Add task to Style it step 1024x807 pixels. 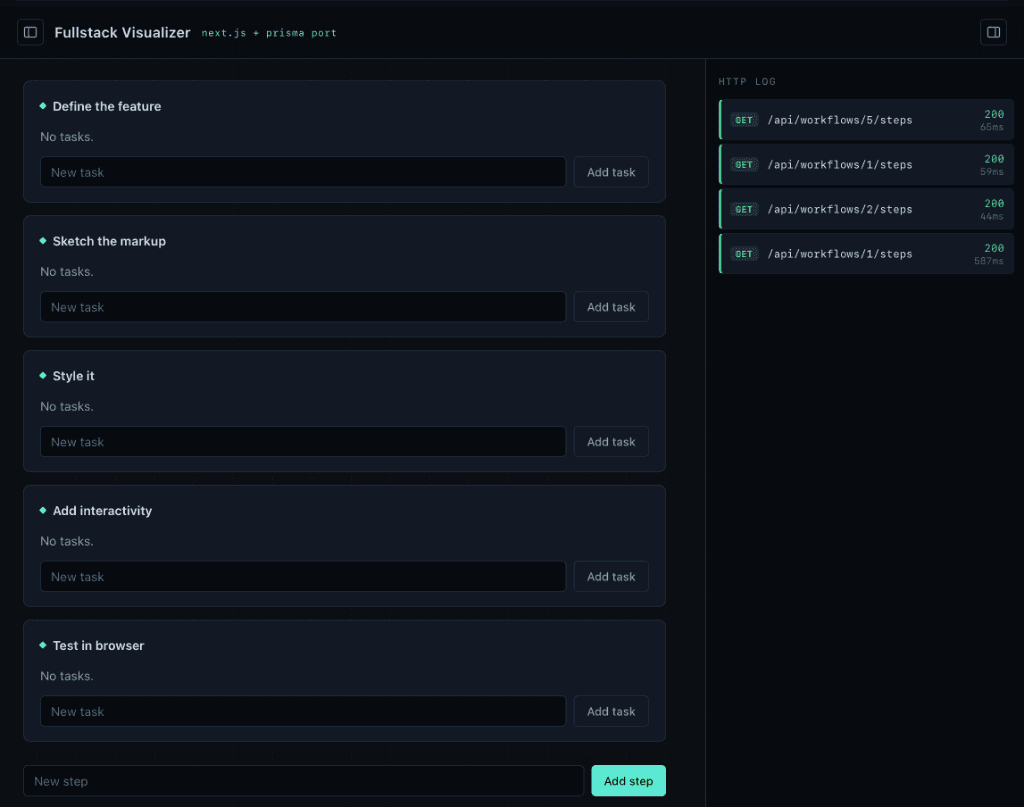pos(611,441)
